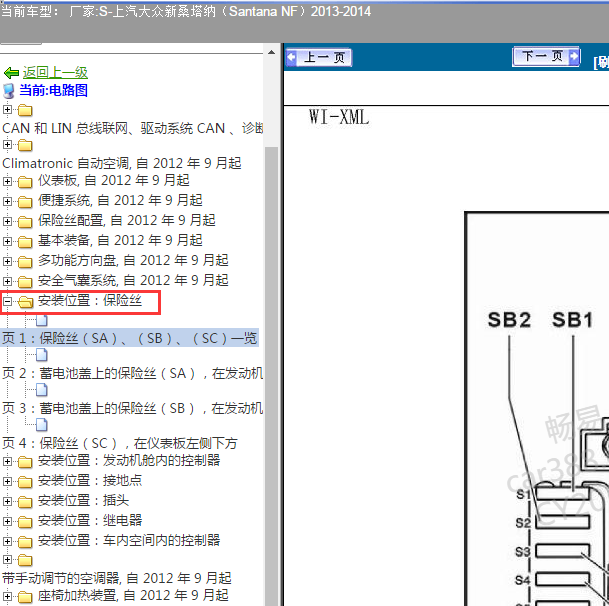The image size is (609, 606).
Task: Click folder icon beside 仪表板
Action: [25, 182]
